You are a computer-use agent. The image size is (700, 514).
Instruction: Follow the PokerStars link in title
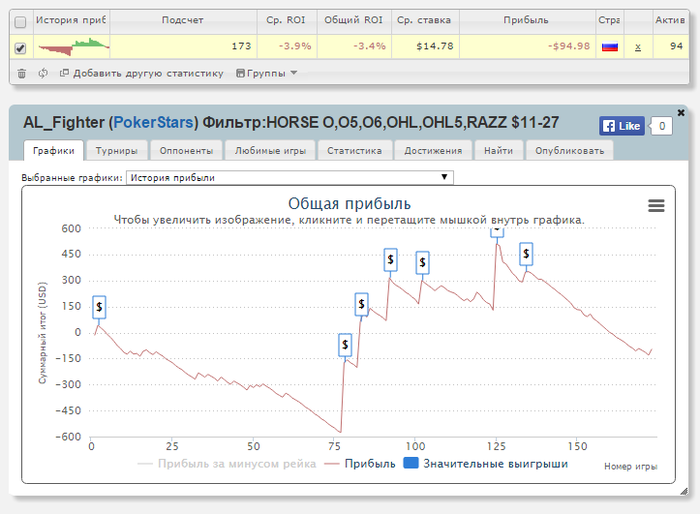pyautogui.click(x=153, y=122)
